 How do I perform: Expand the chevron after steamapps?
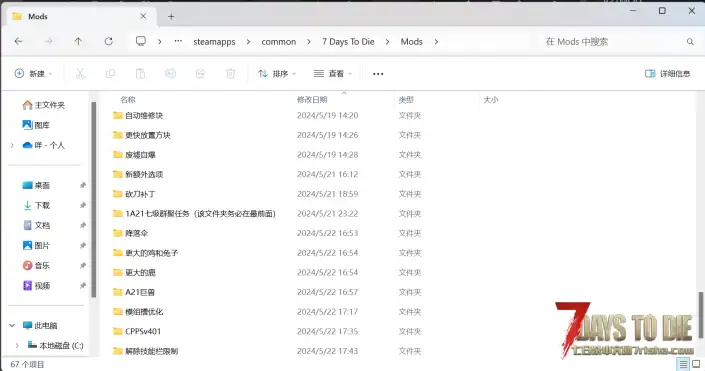[248, 41]
